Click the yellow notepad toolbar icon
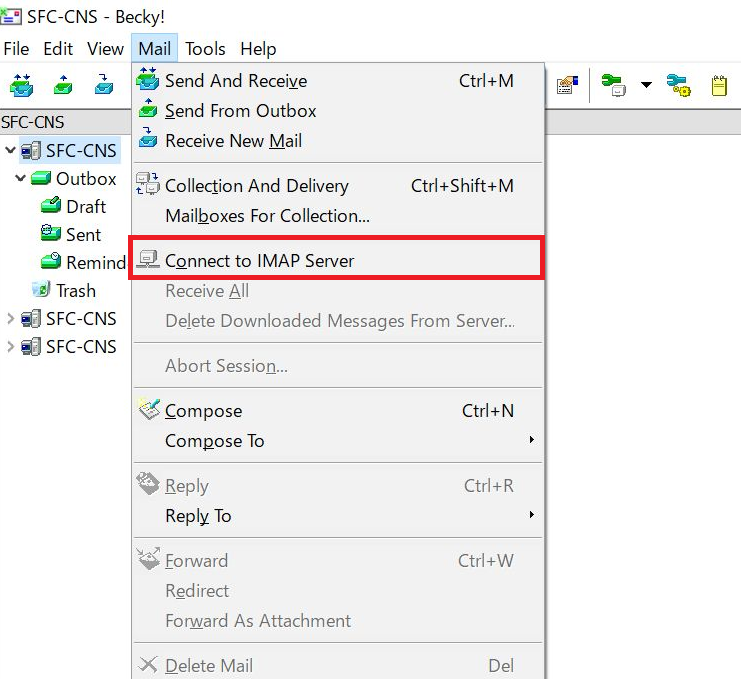741x679 pixels. tap(719, 86)
